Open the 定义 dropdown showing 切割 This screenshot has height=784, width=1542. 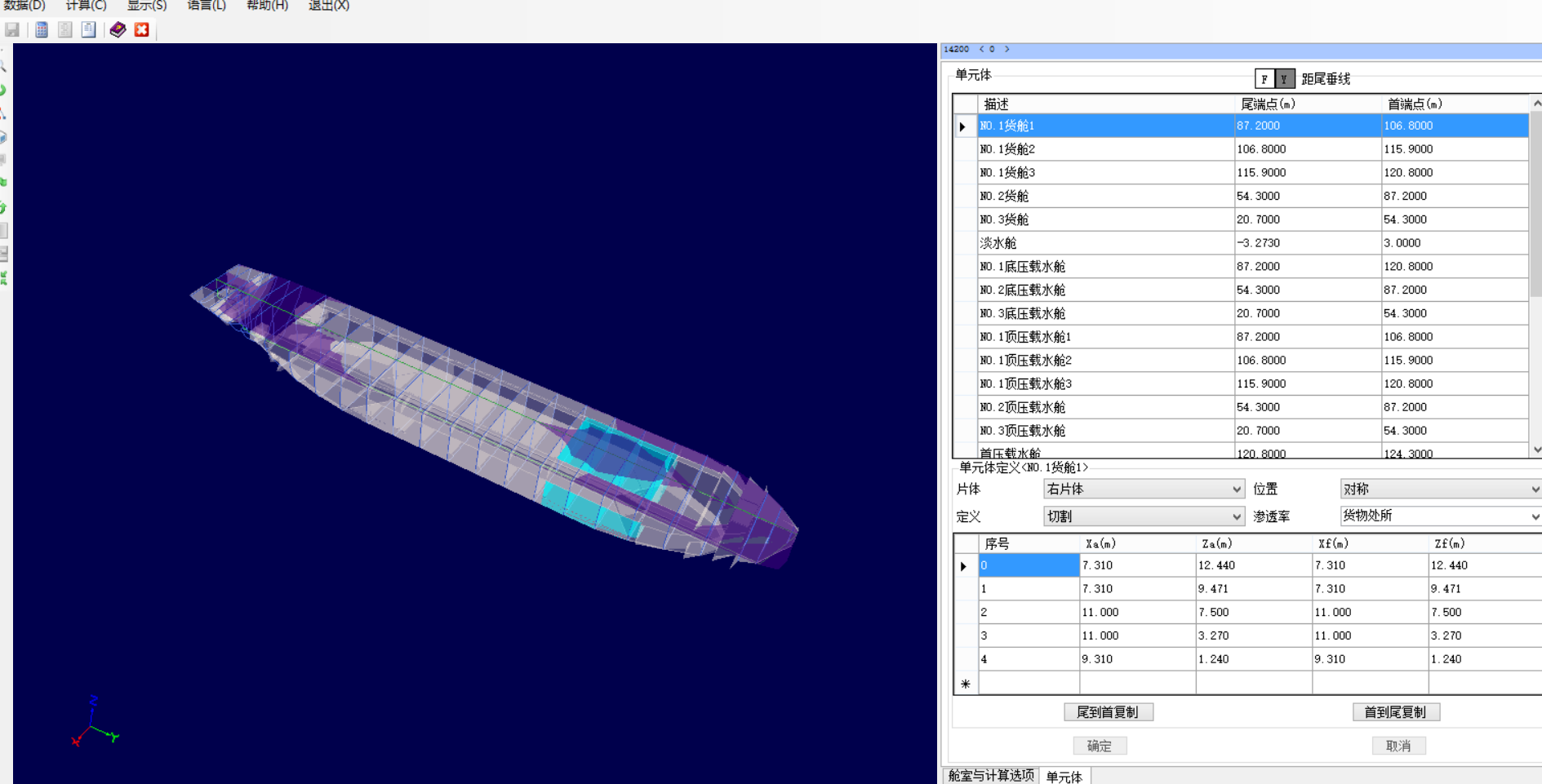click(1144, 516)
